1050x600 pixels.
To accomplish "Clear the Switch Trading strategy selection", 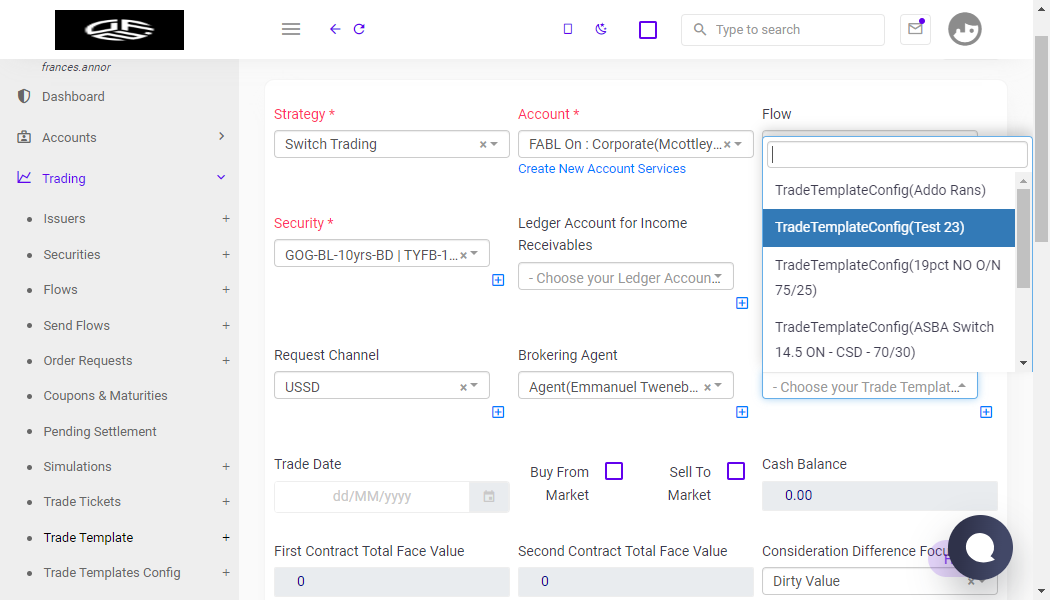I will (x=483, y=145).
